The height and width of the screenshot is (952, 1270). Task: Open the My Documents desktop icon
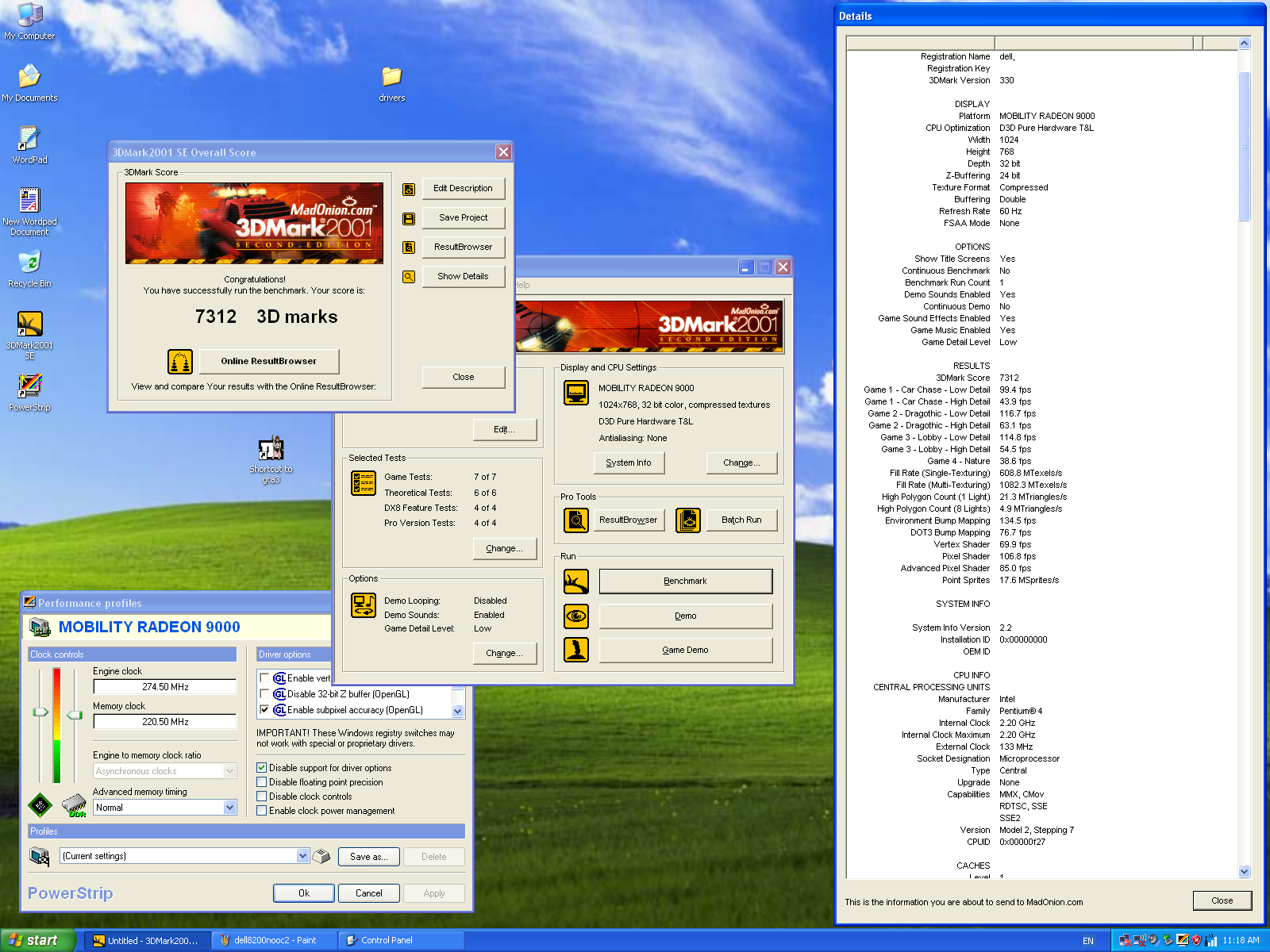tap(29, 83)
